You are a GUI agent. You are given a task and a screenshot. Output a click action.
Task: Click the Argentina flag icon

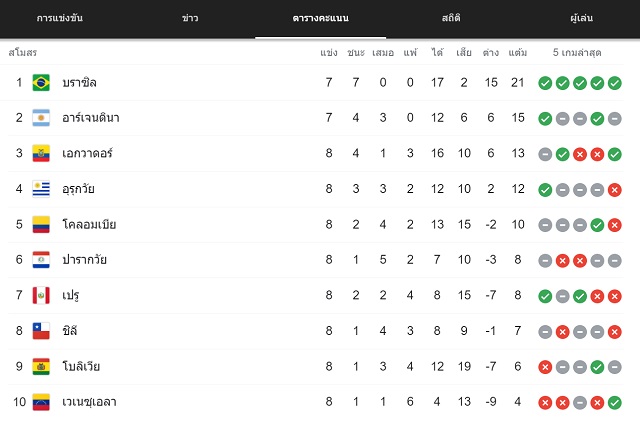click(41, 118)
